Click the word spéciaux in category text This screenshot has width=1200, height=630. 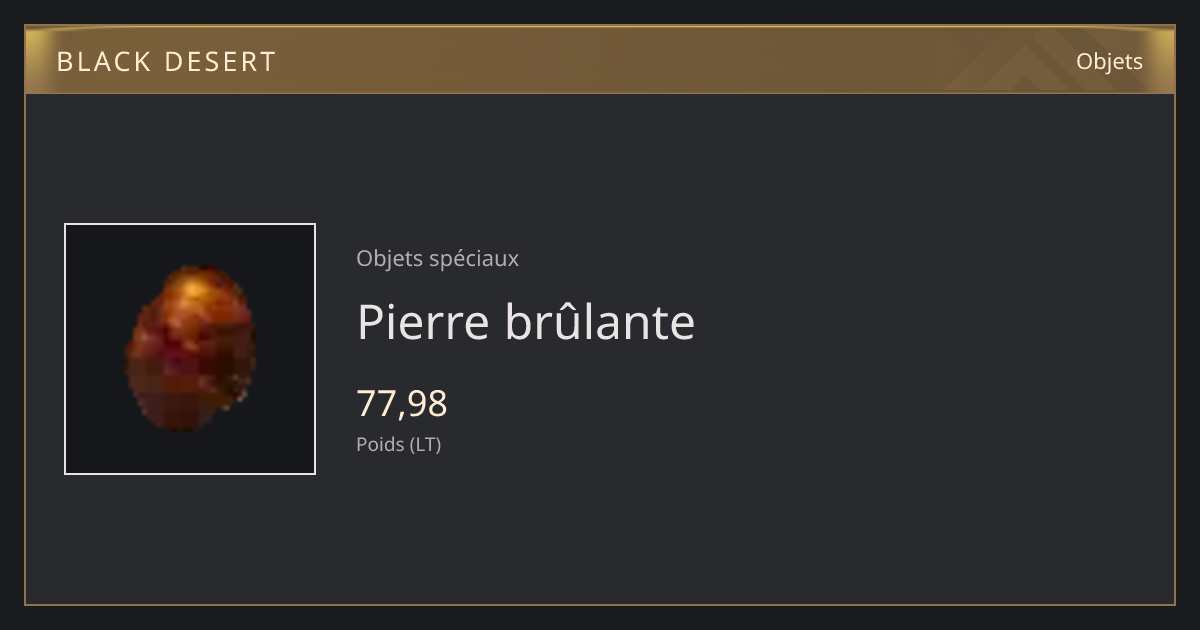coord(473,260)
